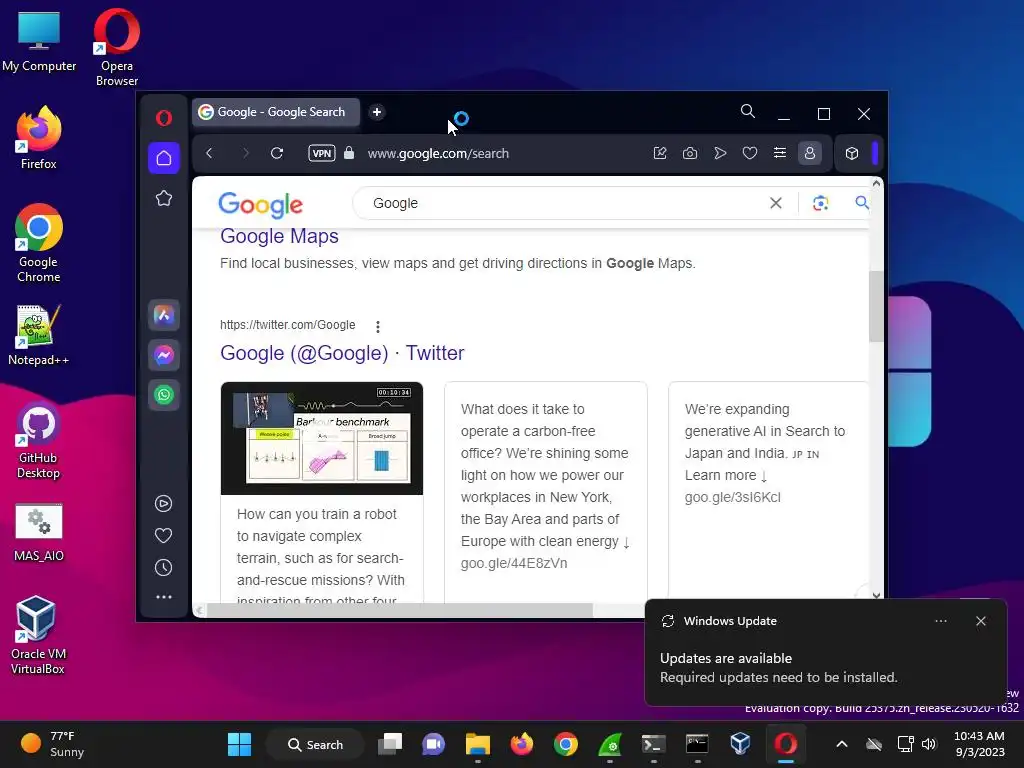Click the page vertical scrollbar thumb
The image size is (1024, 768).
(876, 306)
